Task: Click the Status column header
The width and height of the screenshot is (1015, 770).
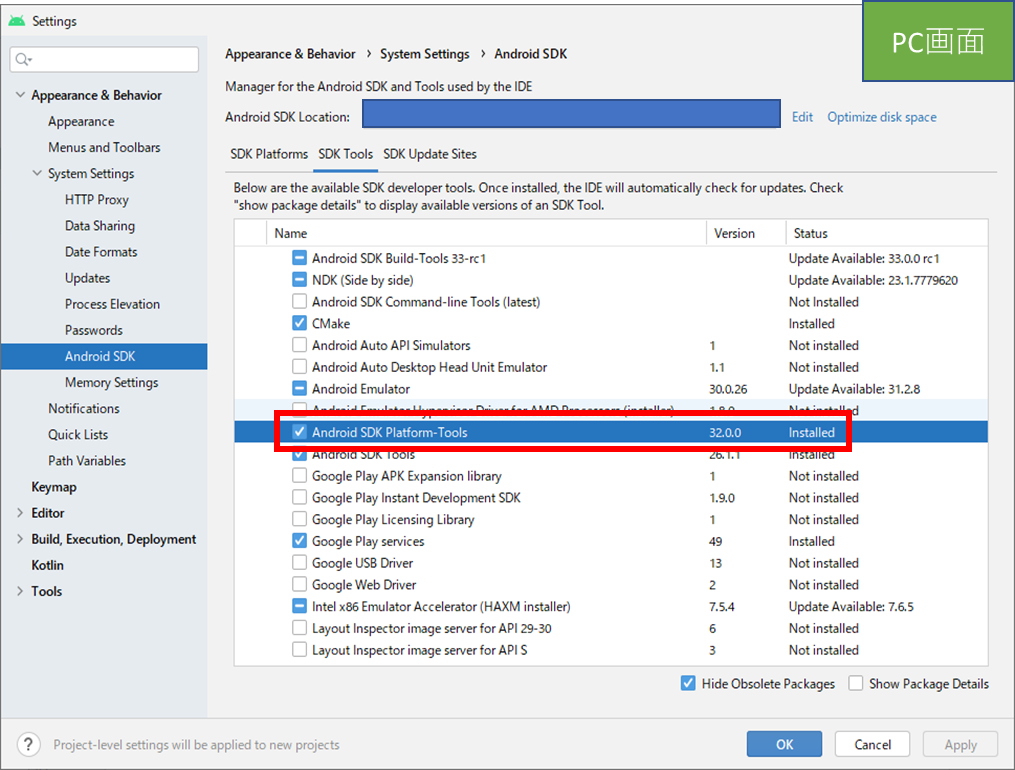Action: [887, 233]
